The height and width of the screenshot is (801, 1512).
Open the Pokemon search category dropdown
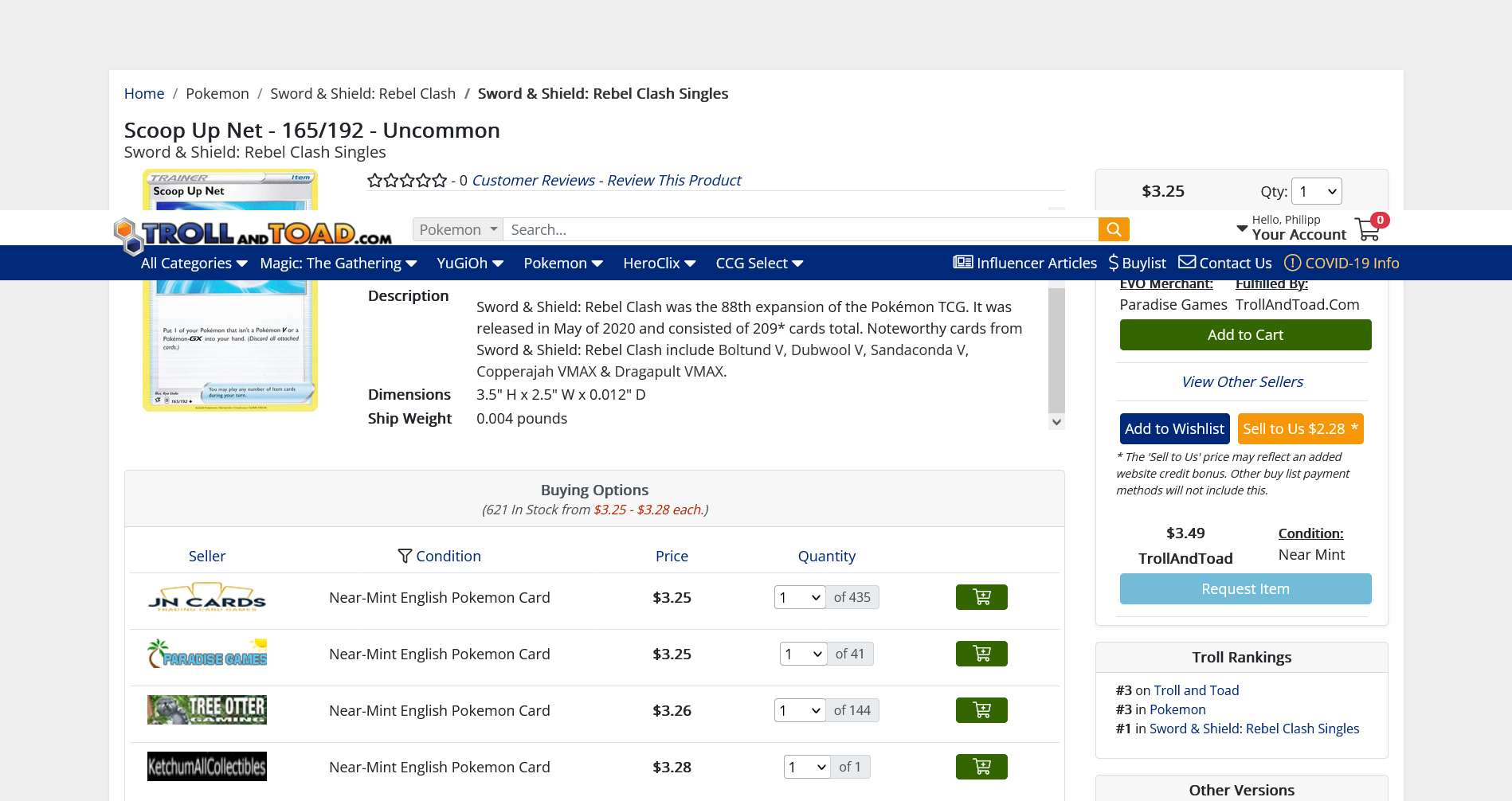click(458, 229)
